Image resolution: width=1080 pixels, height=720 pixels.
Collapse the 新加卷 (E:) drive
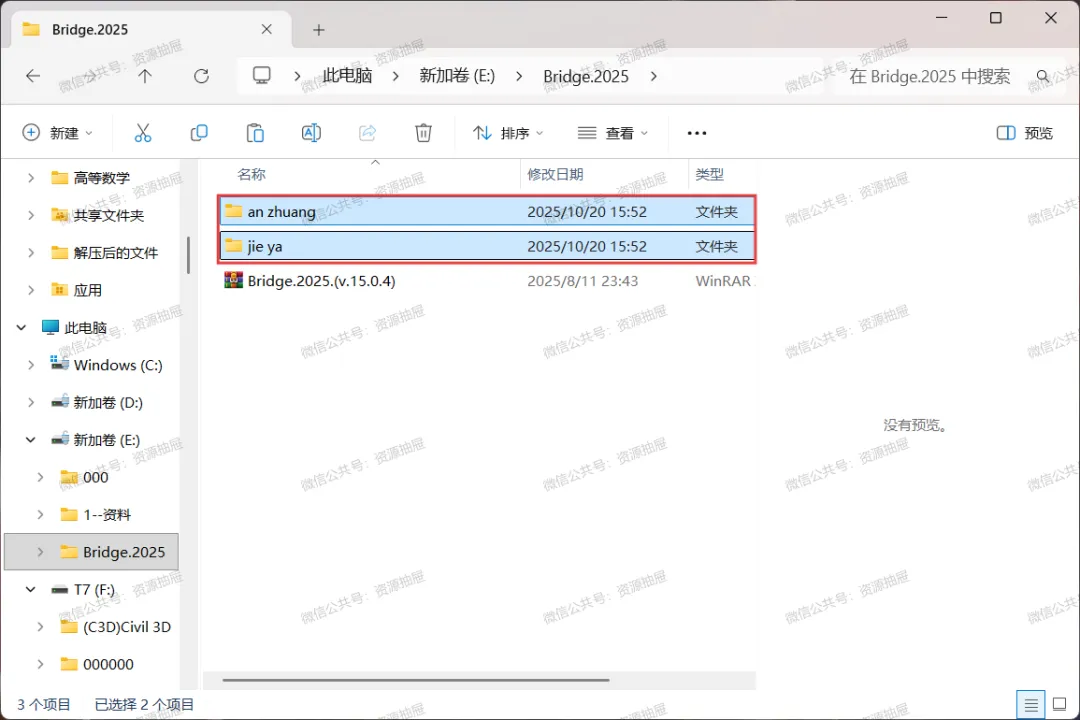pos(31,440)
